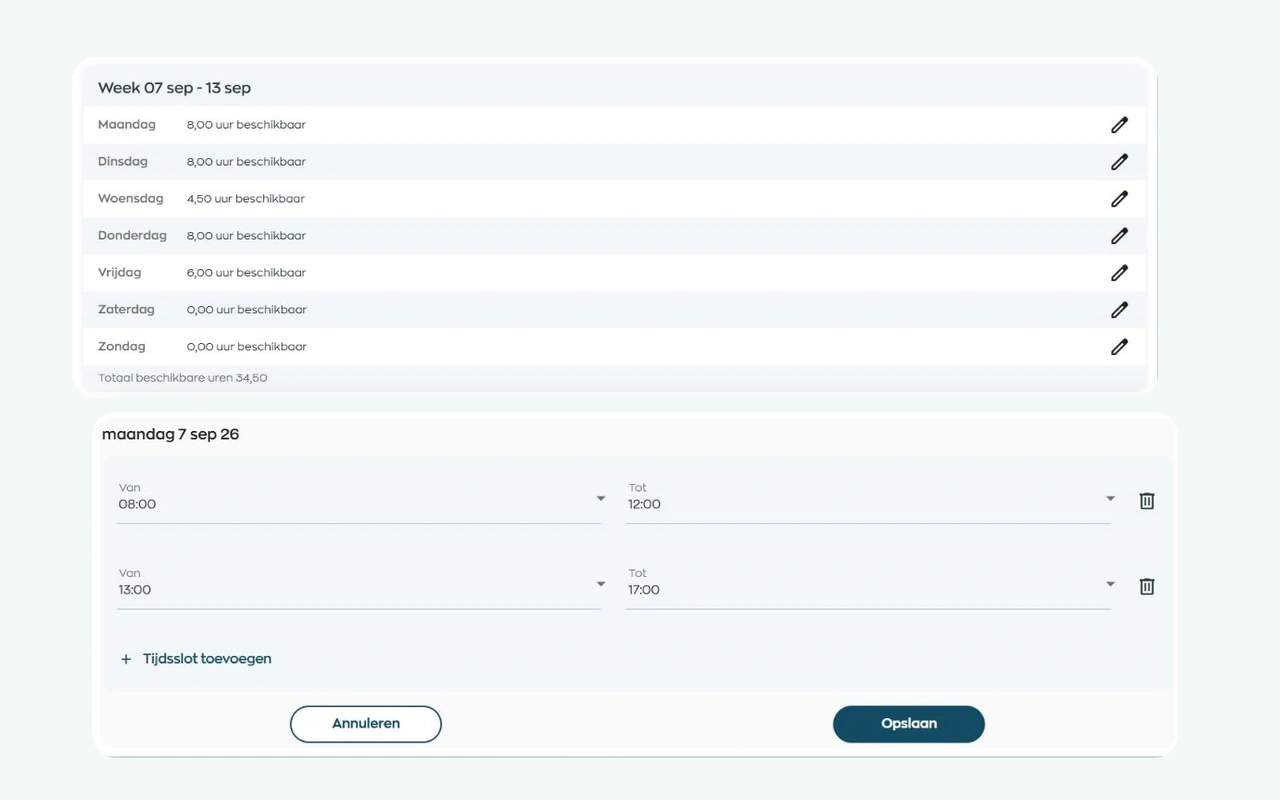Select the Dinsdag row label
Screen dimensions: 1280x800
[x=123, y=162]
